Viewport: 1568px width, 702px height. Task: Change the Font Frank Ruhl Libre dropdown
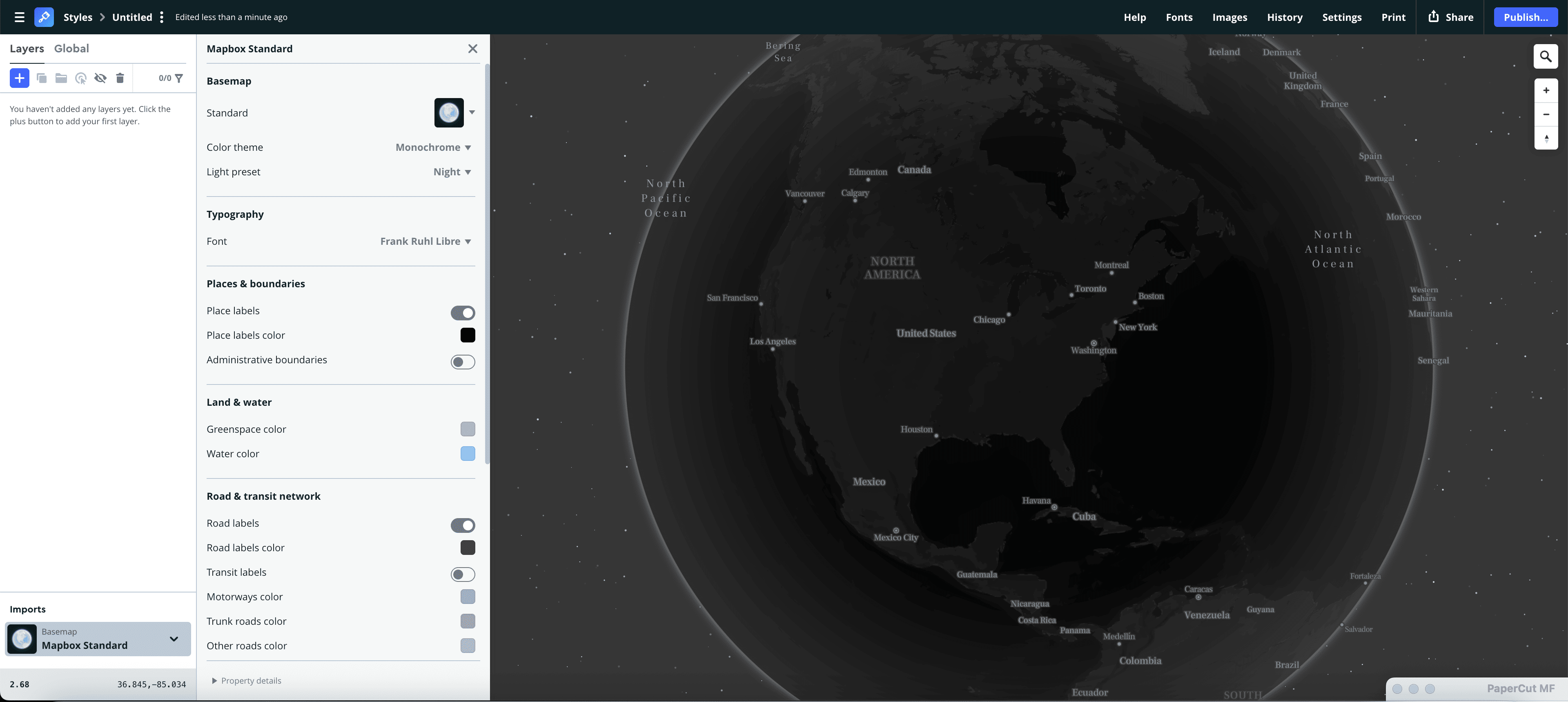tap(425, 241)
